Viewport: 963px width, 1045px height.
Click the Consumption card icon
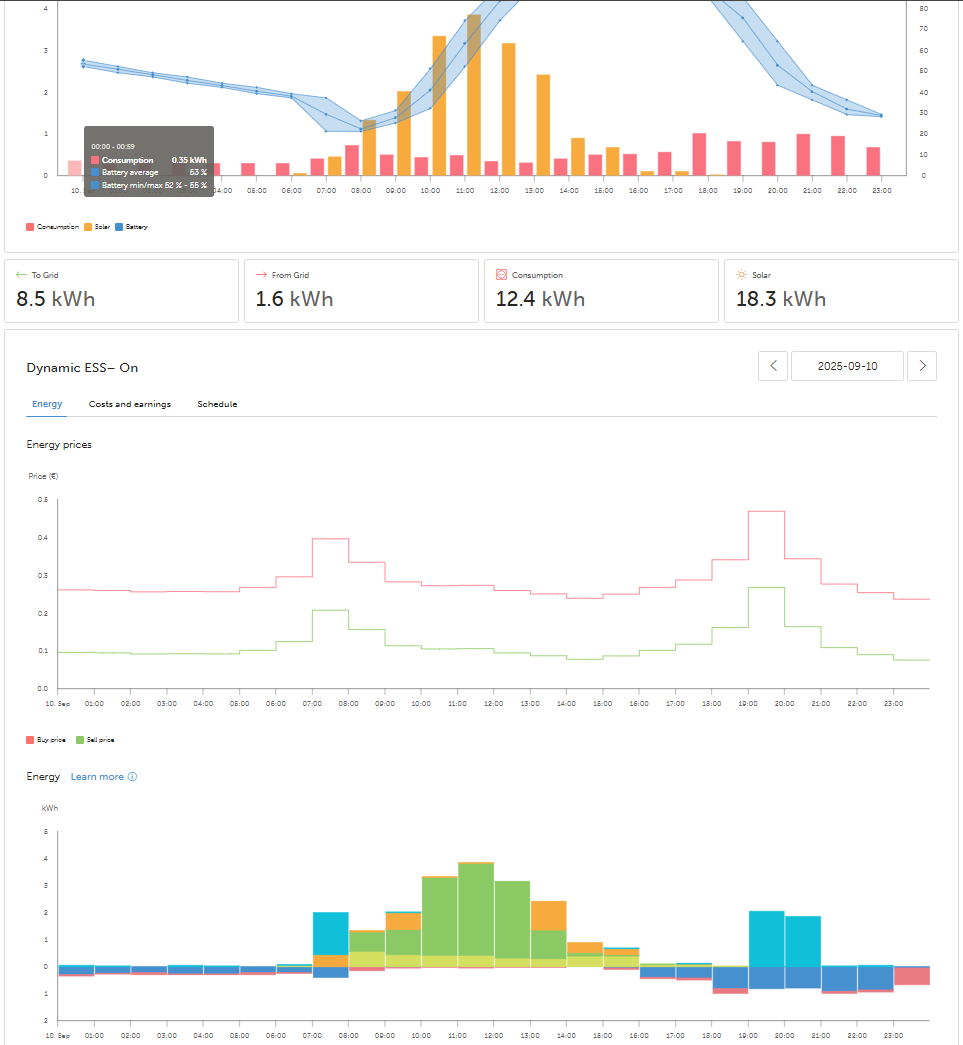[x=502, y=275]
